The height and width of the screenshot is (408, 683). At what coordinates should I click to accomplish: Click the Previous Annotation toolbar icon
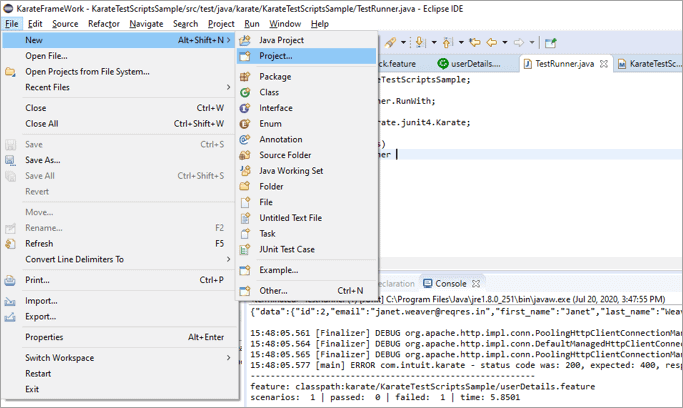[447, 42]
